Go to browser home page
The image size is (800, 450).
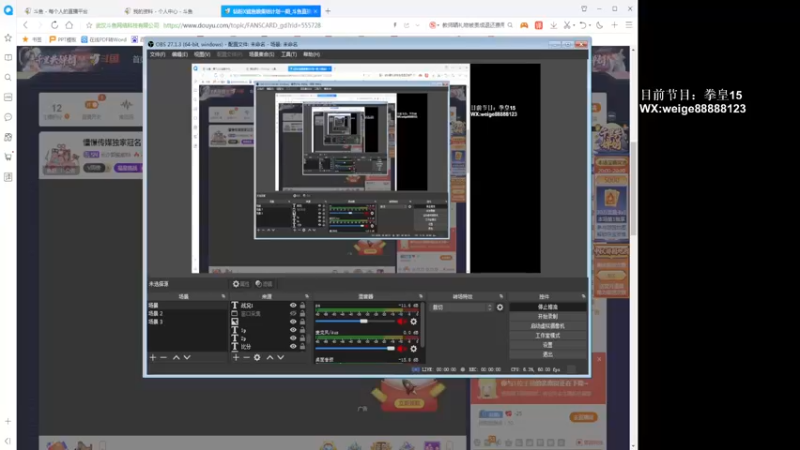point(69,25)
